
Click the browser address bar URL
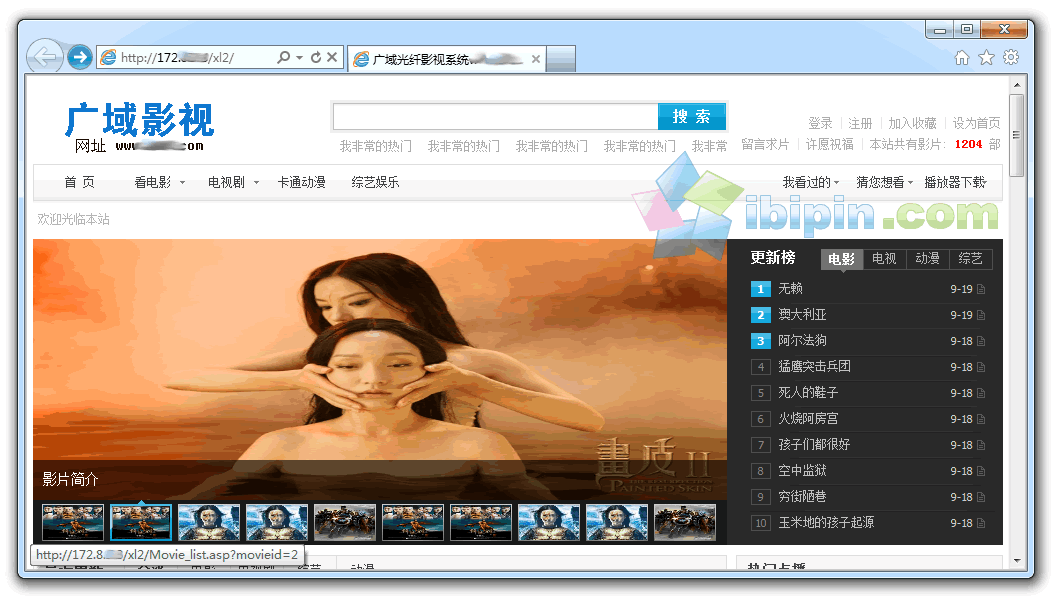point(177,58)
